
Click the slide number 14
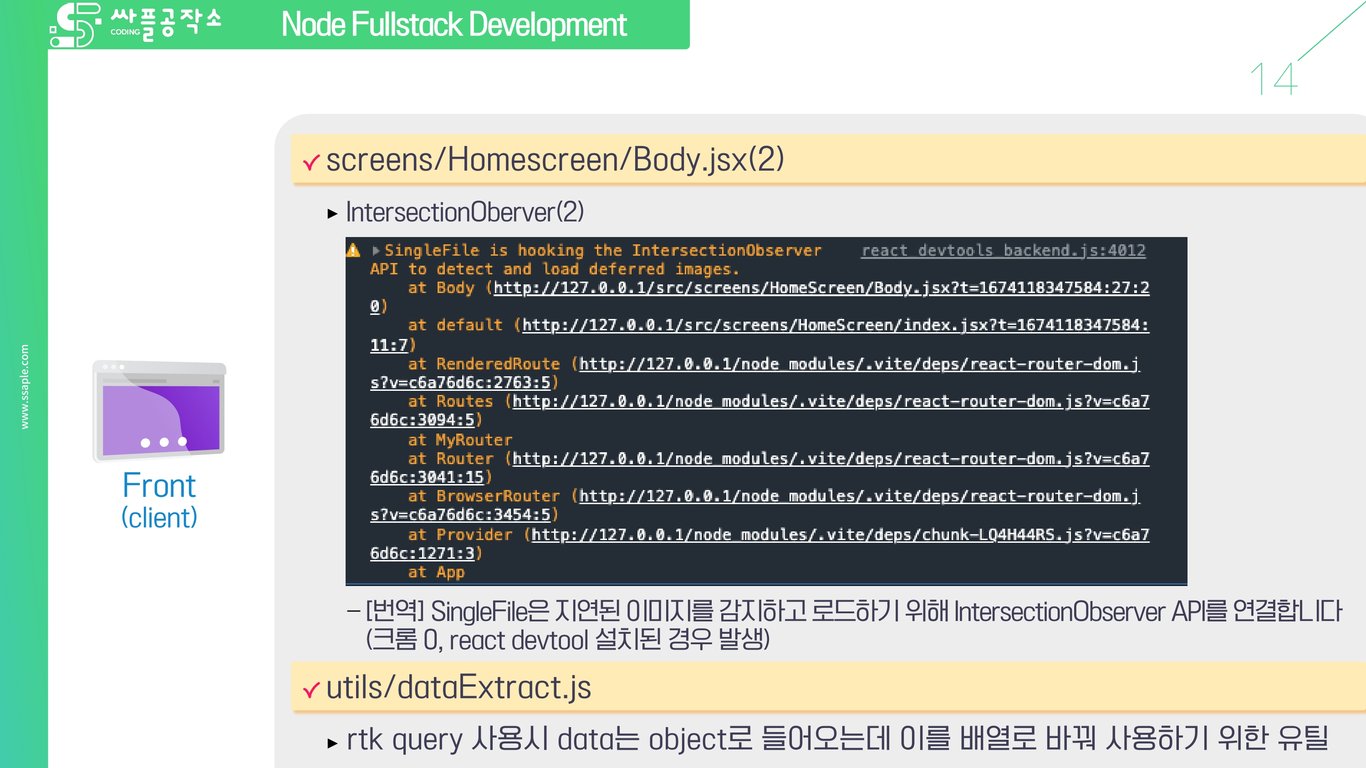click(1273, 79)
